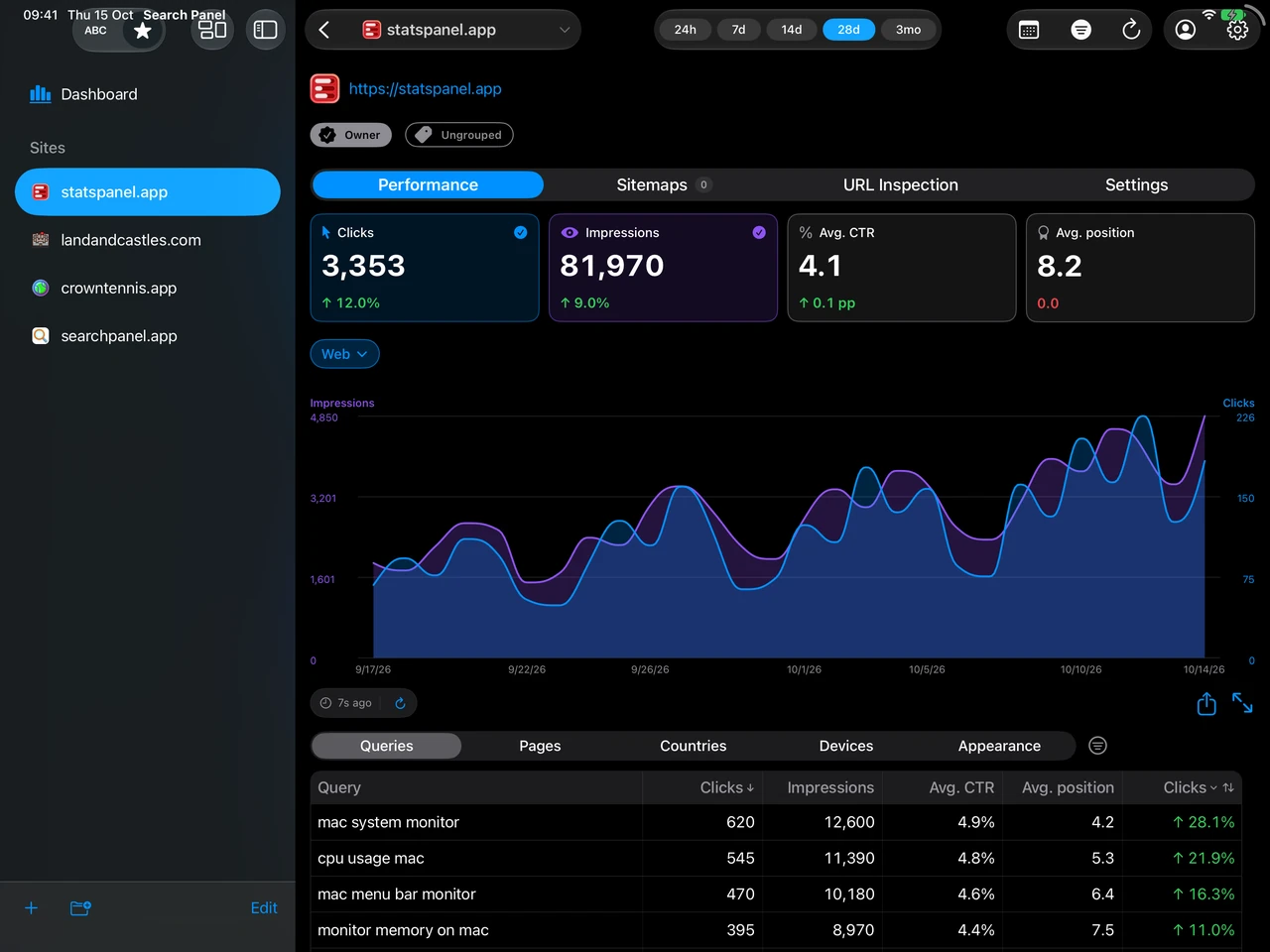The width and height of the screenshot is (1270, 952).
Task: Select the 'mac system monitor' query row
Action: pyautogui.click(x=776, y=822)
